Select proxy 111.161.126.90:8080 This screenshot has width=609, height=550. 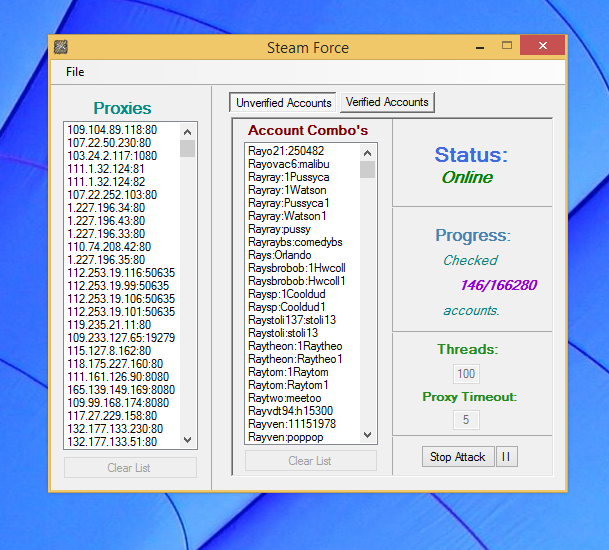coord(118,377)
